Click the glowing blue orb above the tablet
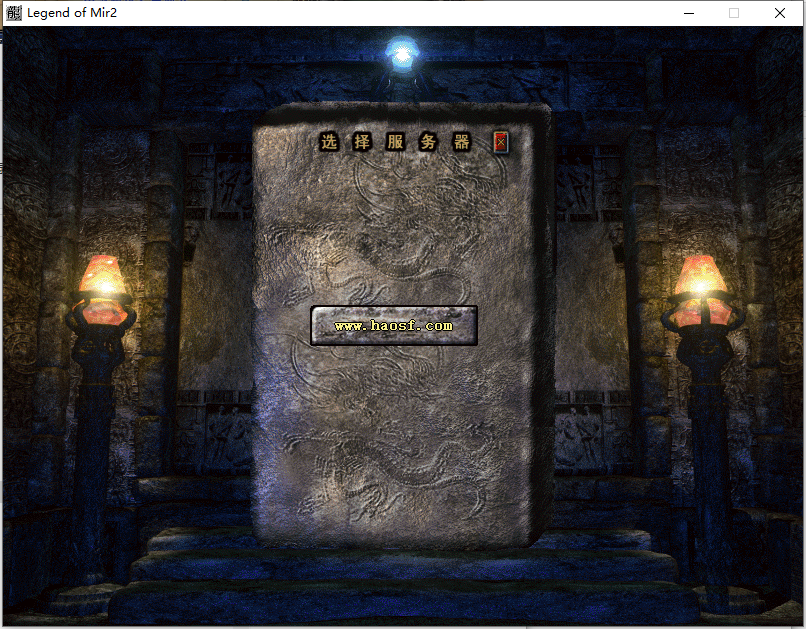This screenshot has width=806, height=629. pos(402,55)
